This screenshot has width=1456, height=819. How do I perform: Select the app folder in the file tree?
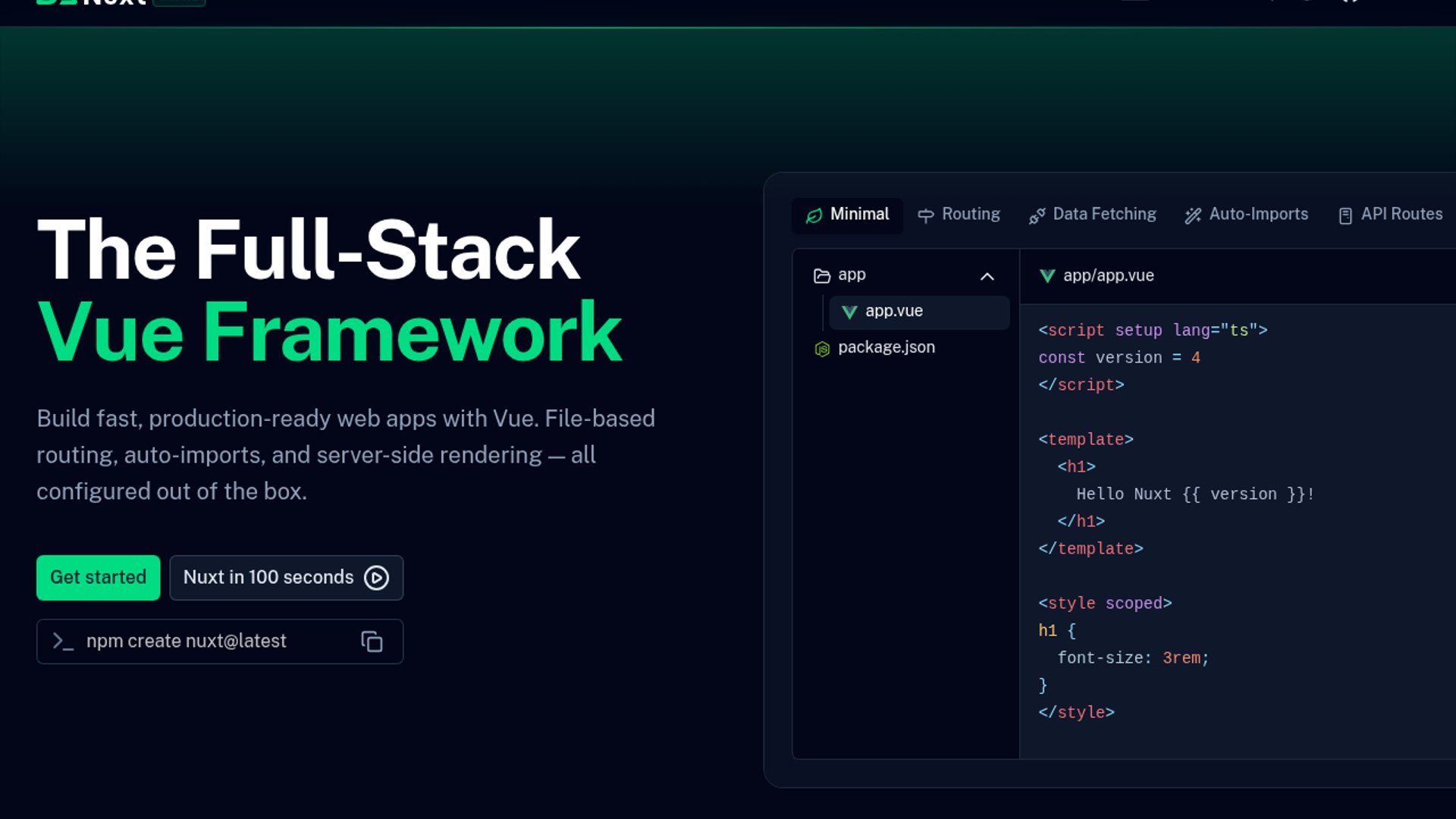(x=906, y=276)
